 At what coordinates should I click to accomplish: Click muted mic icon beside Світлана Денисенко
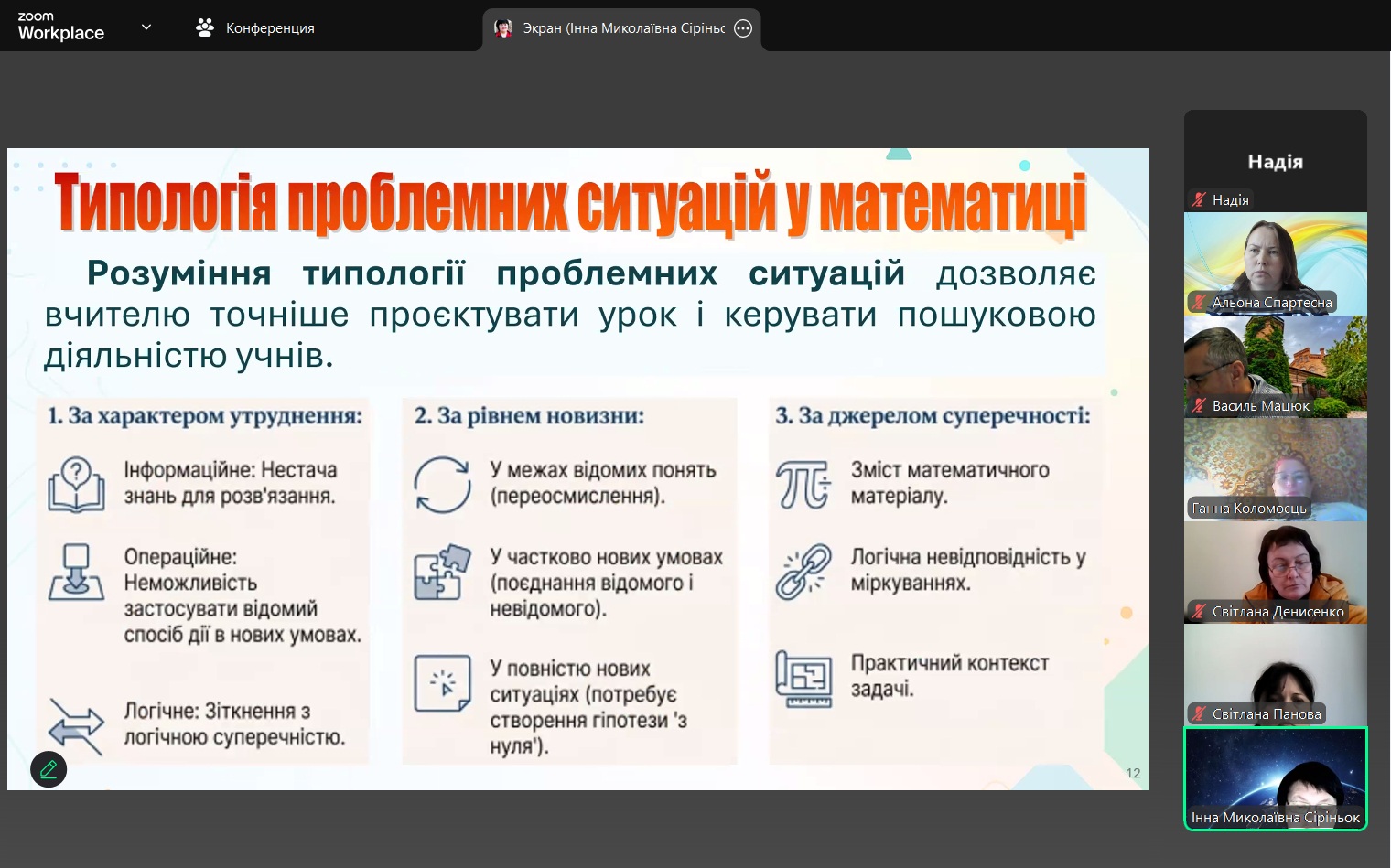tap(1199, 611)
